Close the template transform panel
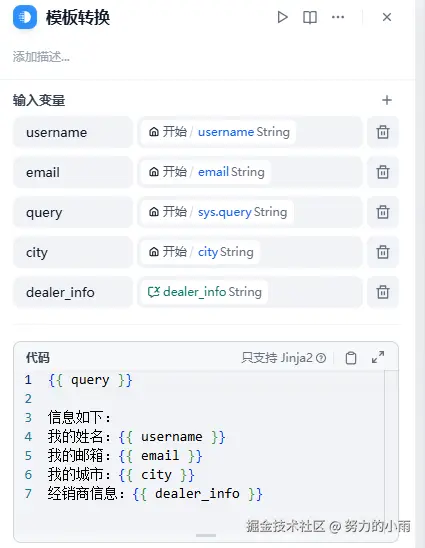The image size is (425, 548). (x=387, y=17)
